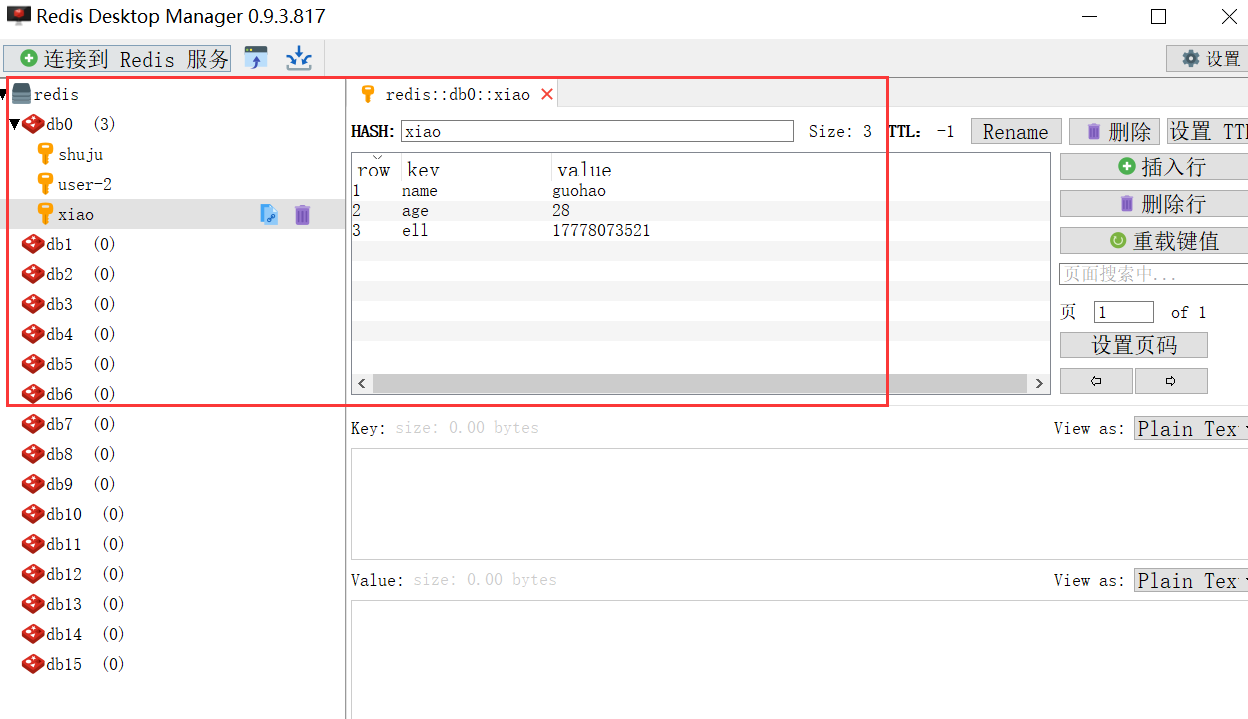Click the key column header
1248x719 pixels.
pos(476,167)
